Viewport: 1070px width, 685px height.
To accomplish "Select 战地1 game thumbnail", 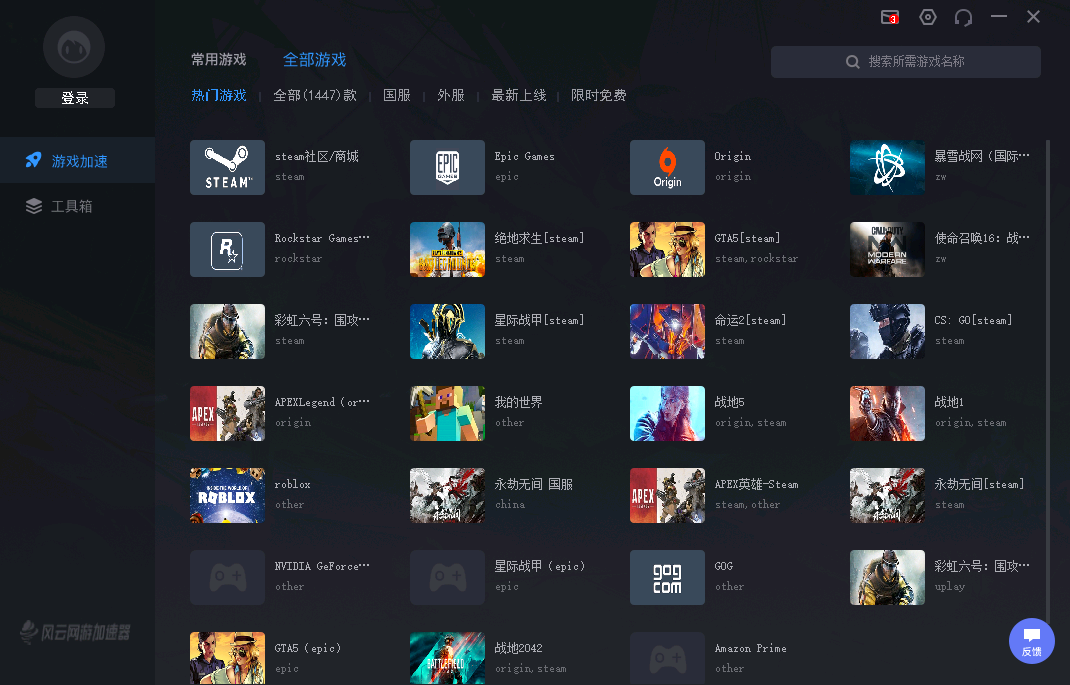I will click(887, 413).
